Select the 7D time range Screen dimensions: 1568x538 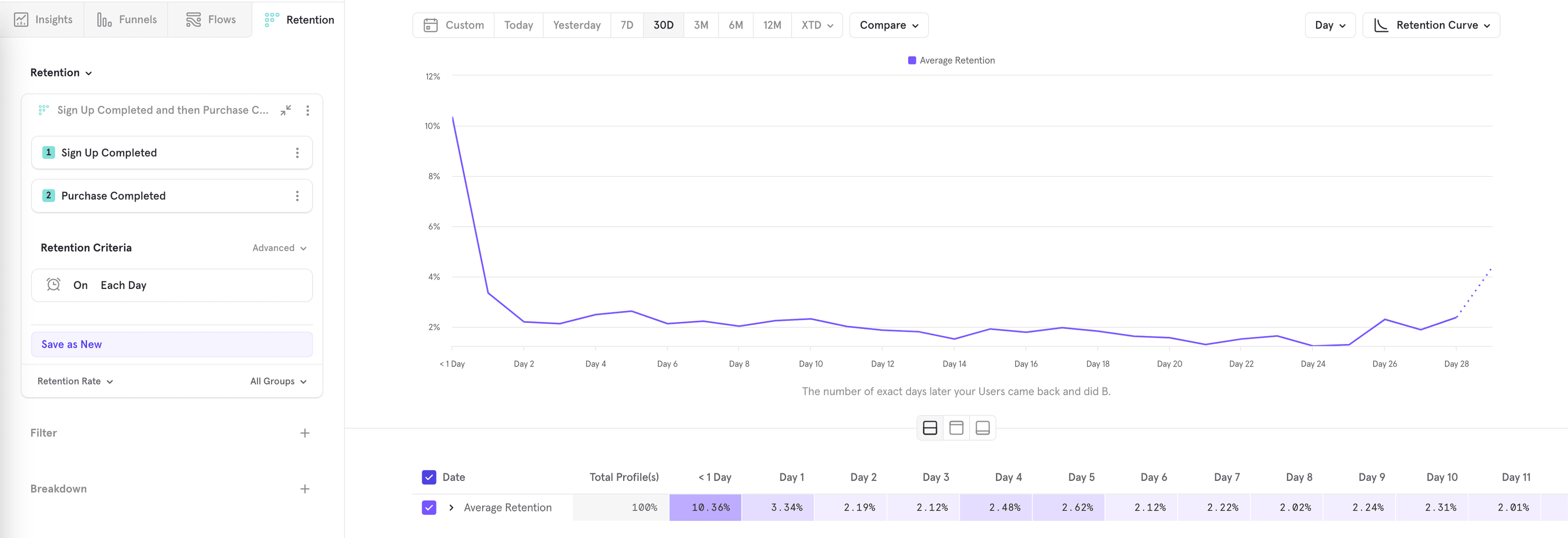click(x=626, y=25)
